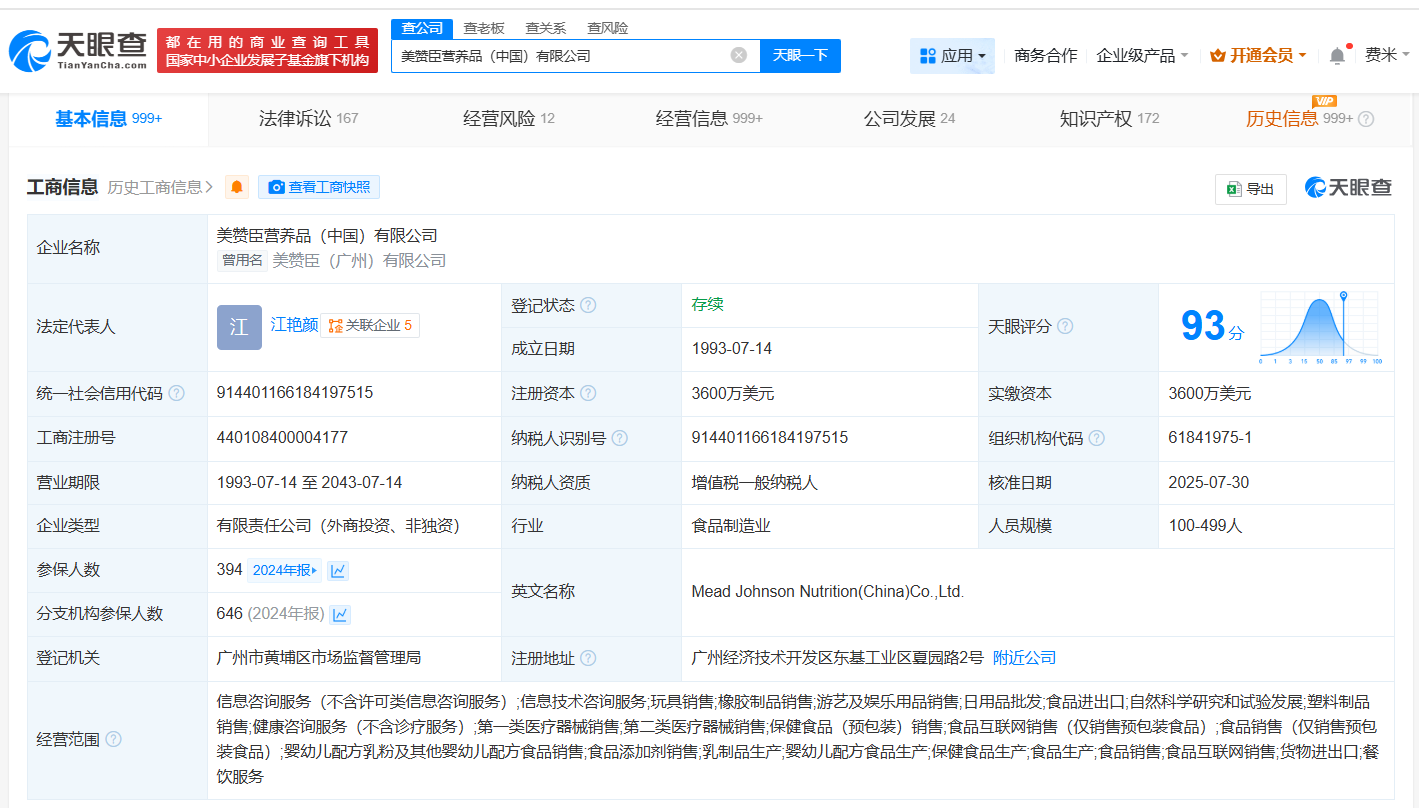The width and height of the screenshot is (1419, 808).
Task: Click help icon next to 统一社会信用代码
Action: tap(177, 394)
